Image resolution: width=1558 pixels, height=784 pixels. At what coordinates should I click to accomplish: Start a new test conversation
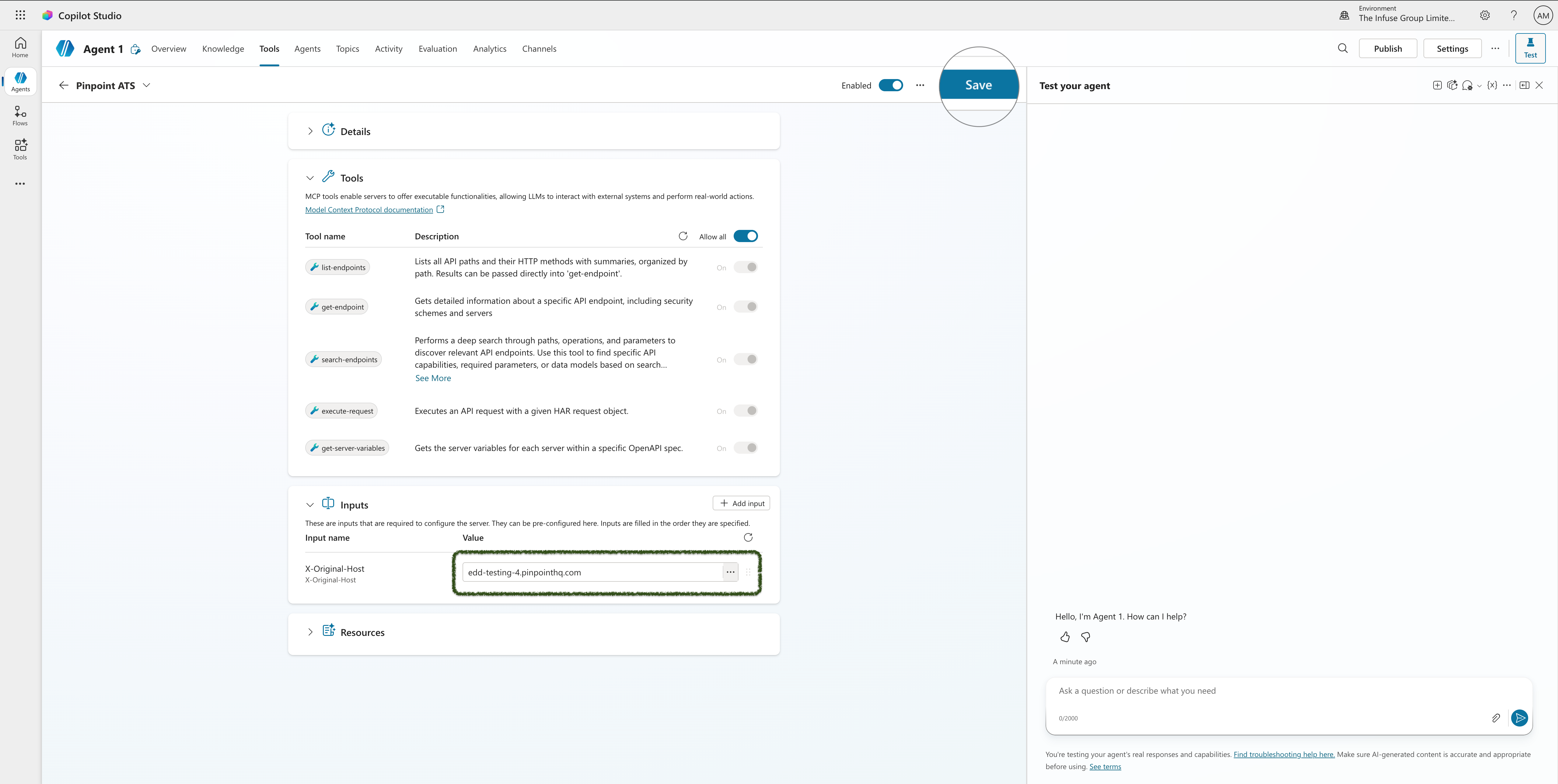[x=1437, y=85]
